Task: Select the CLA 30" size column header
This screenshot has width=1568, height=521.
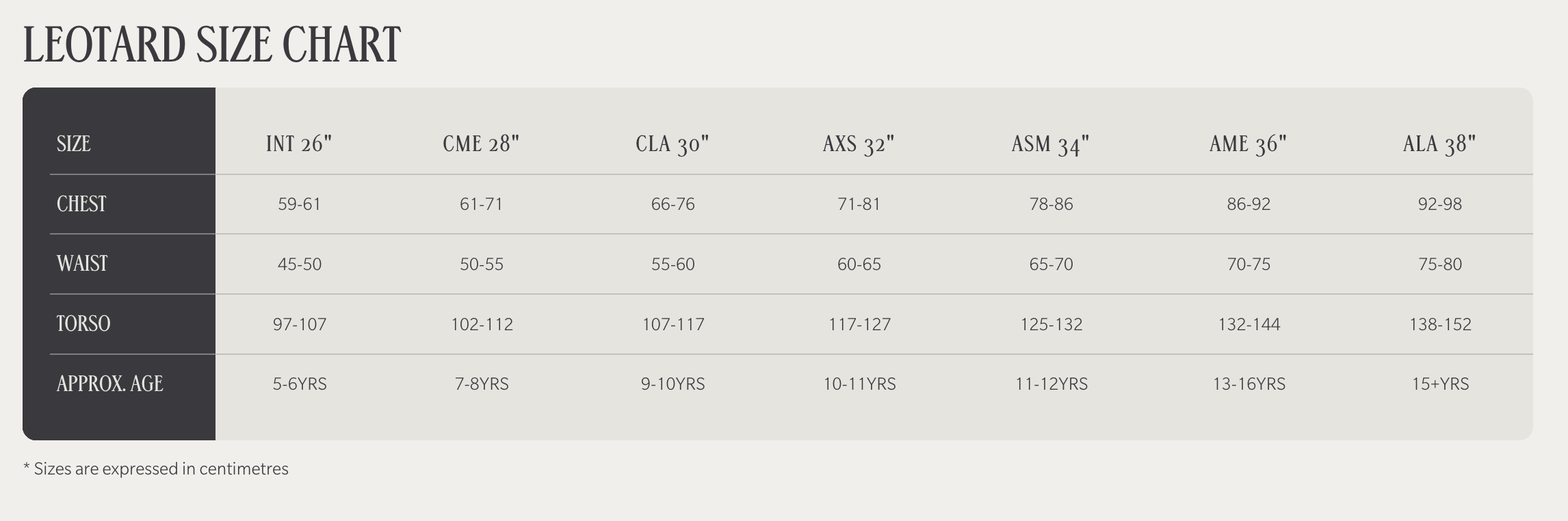Action: click(672, 144)
